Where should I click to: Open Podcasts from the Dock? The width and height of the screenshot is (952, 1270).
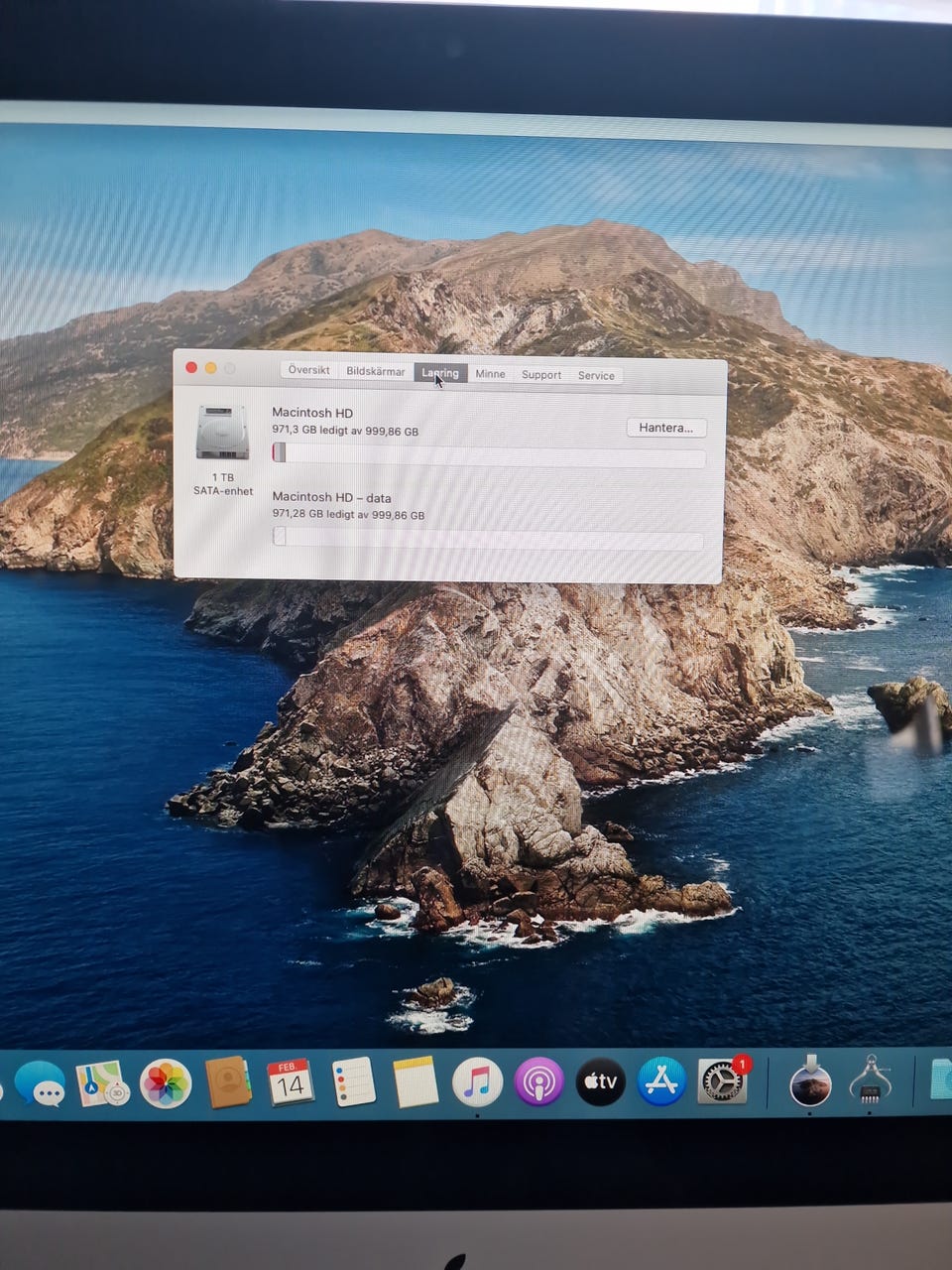(x=538, y=1081)
